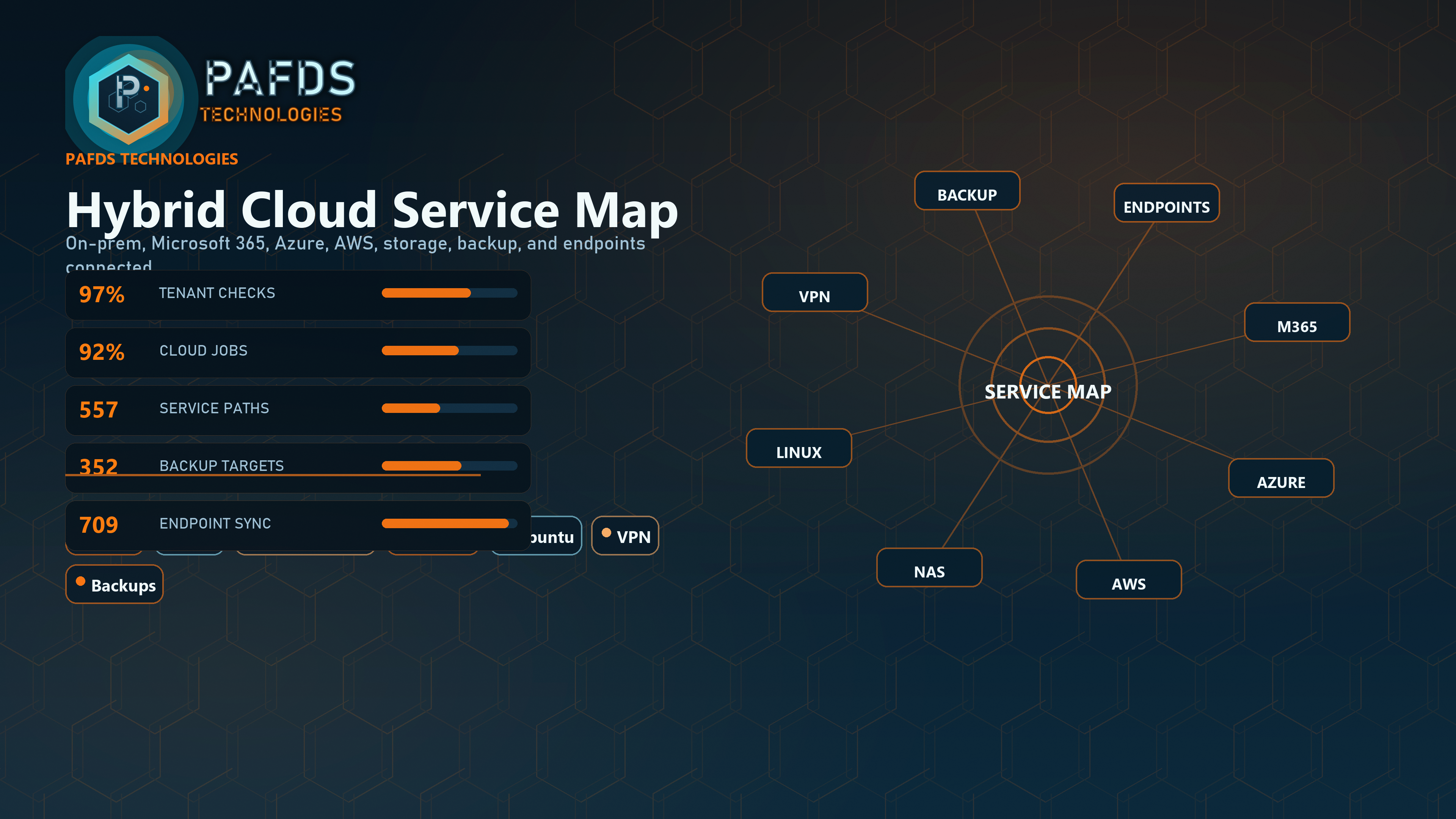Select the AWS node

tap(1128, 580)
